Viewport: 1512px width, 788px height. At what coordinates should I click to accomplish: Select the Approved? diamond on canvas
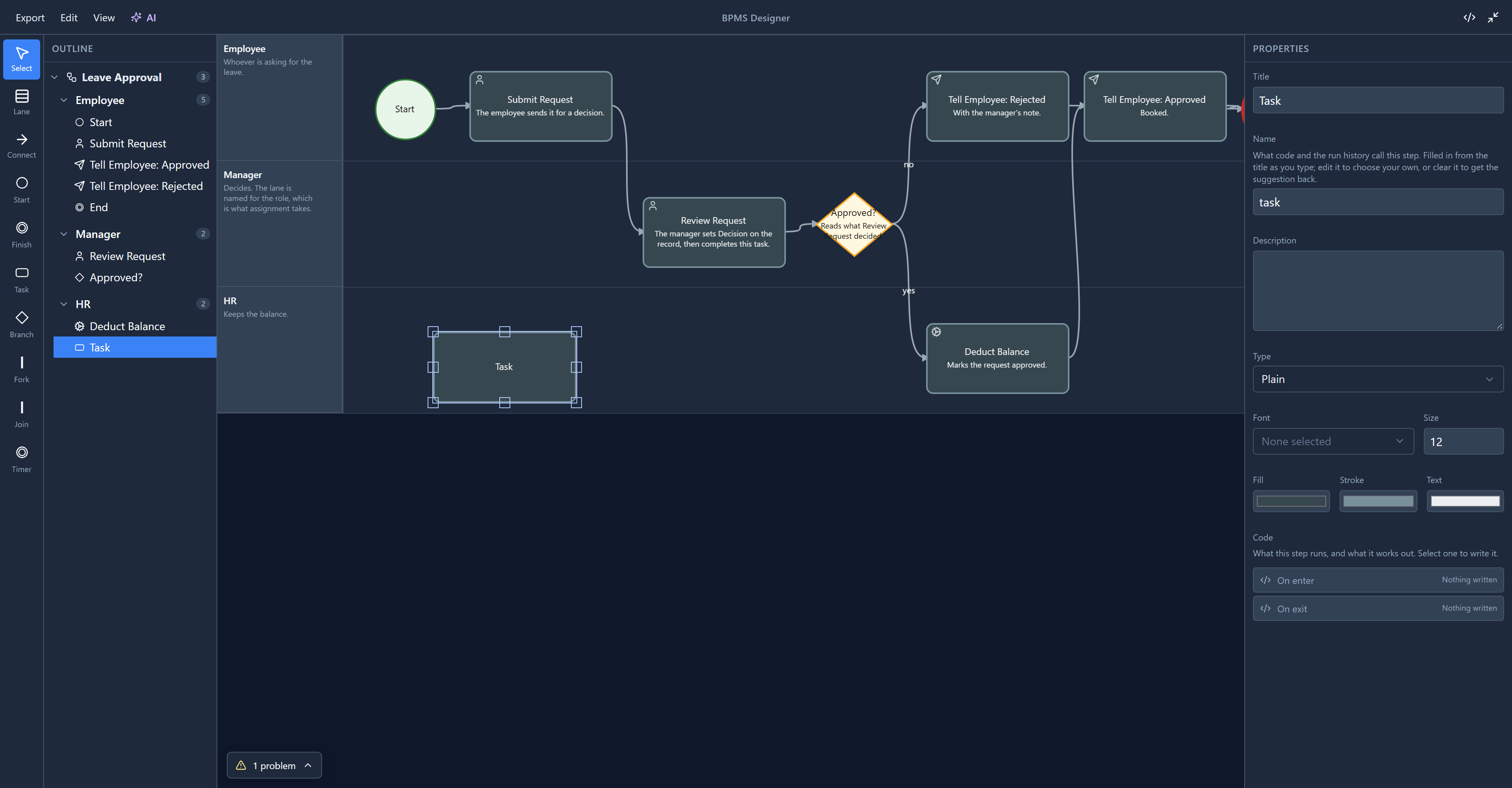tap(854, 224)
